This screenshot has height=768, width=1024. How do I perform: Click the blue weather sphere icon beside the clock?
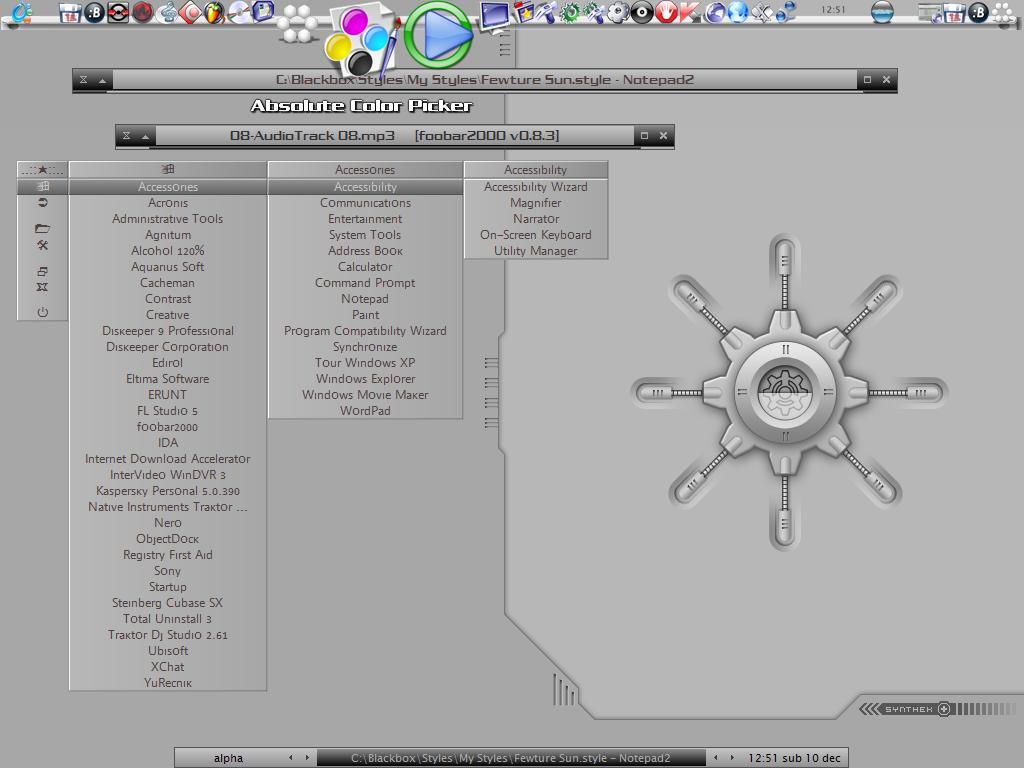[882, 12]
